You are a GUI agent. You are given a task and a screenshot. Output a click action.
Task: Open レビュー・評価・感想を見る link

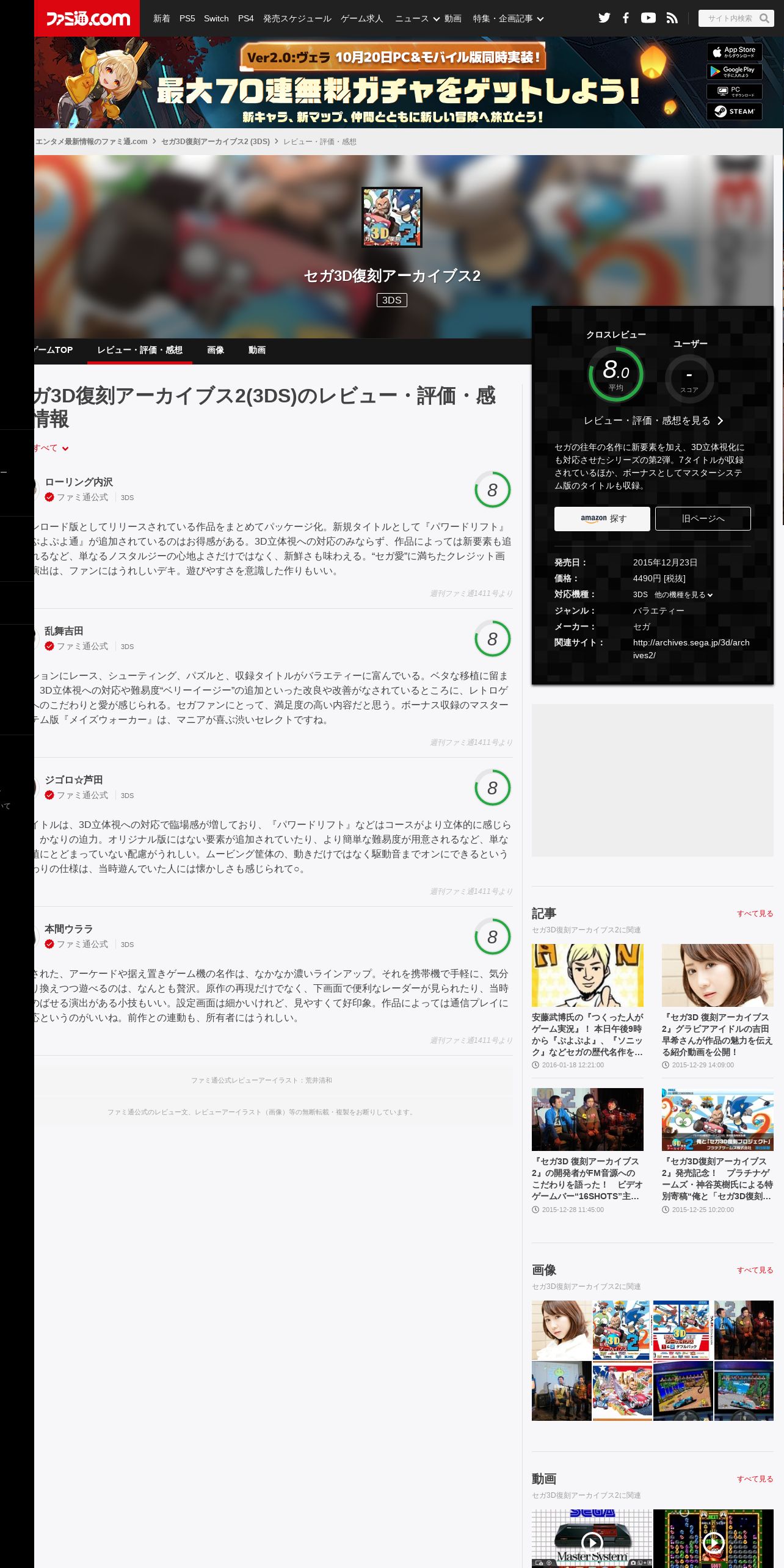(x=653, y=421)
